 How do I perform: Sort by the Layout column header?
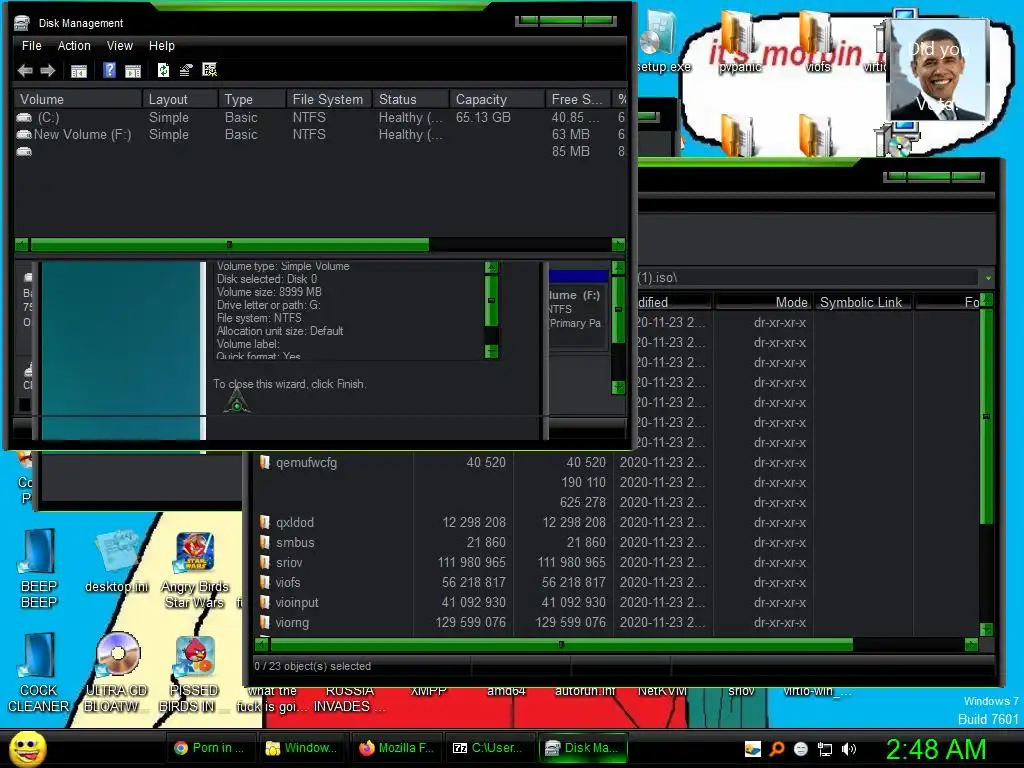[x=180, y=99]
